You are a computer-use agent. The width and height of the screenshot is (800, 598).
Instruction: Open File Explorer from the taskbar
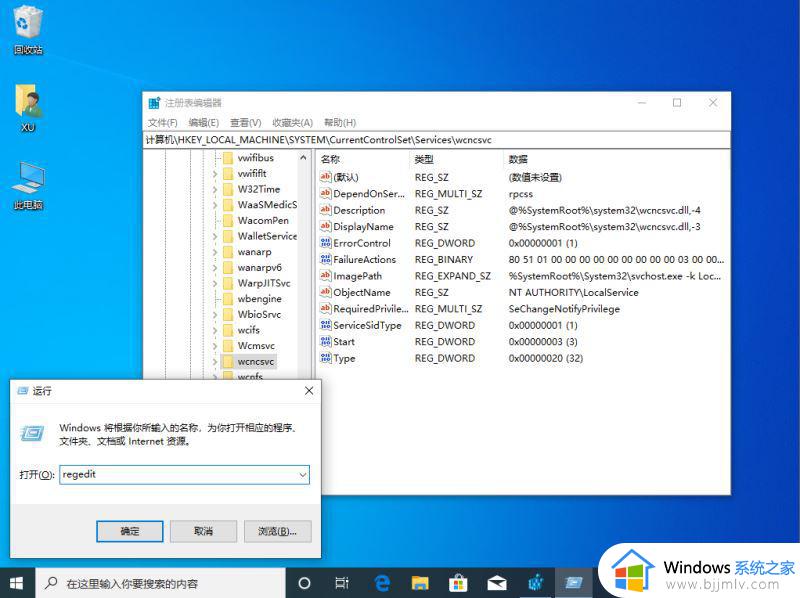pyautogui.click(x=420, y=583)
